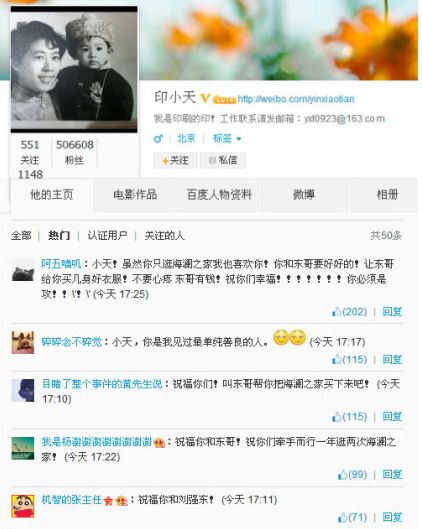Click the male gender icon
The image size is (422, 529).
(158, 138)
